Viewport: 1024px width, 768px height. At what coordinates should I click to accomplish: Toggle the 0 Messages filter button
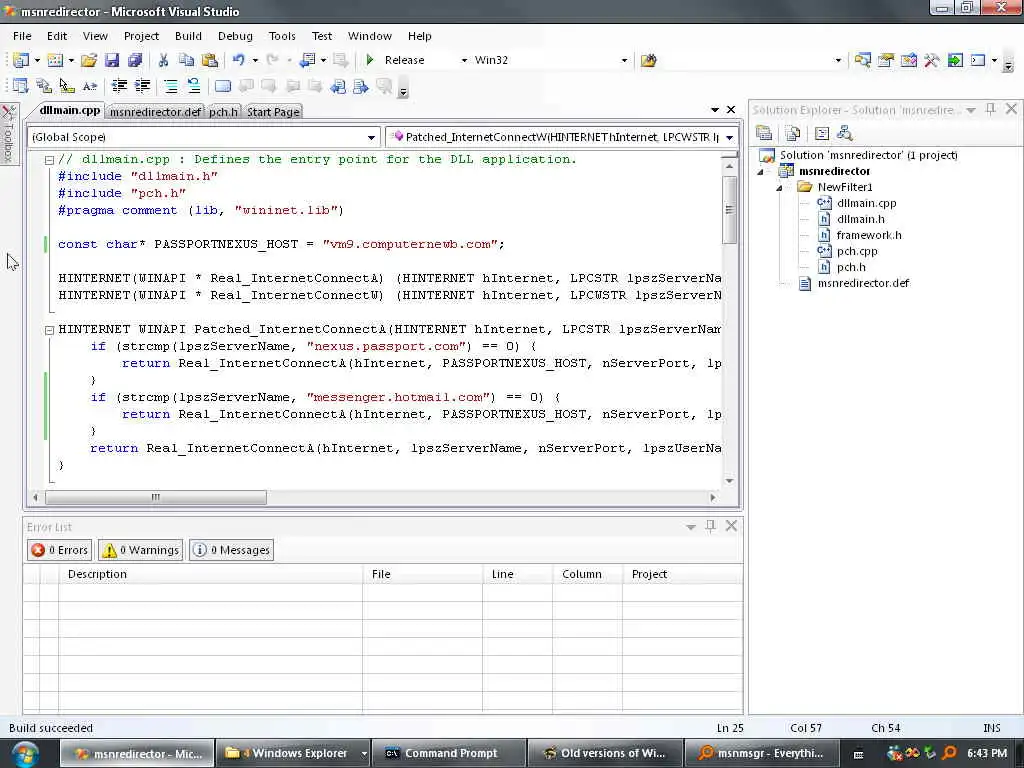pyautogui.click(x=231, y=550)
